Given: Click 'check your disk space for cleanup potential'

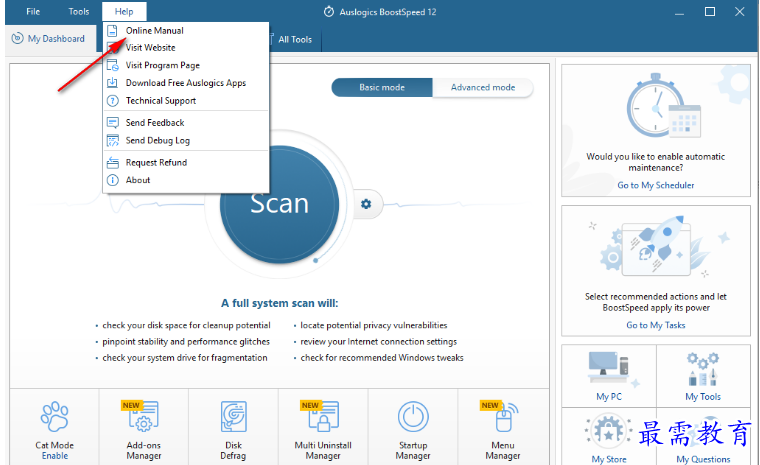Looking at the screenshot, I should (x=186, y=325).
